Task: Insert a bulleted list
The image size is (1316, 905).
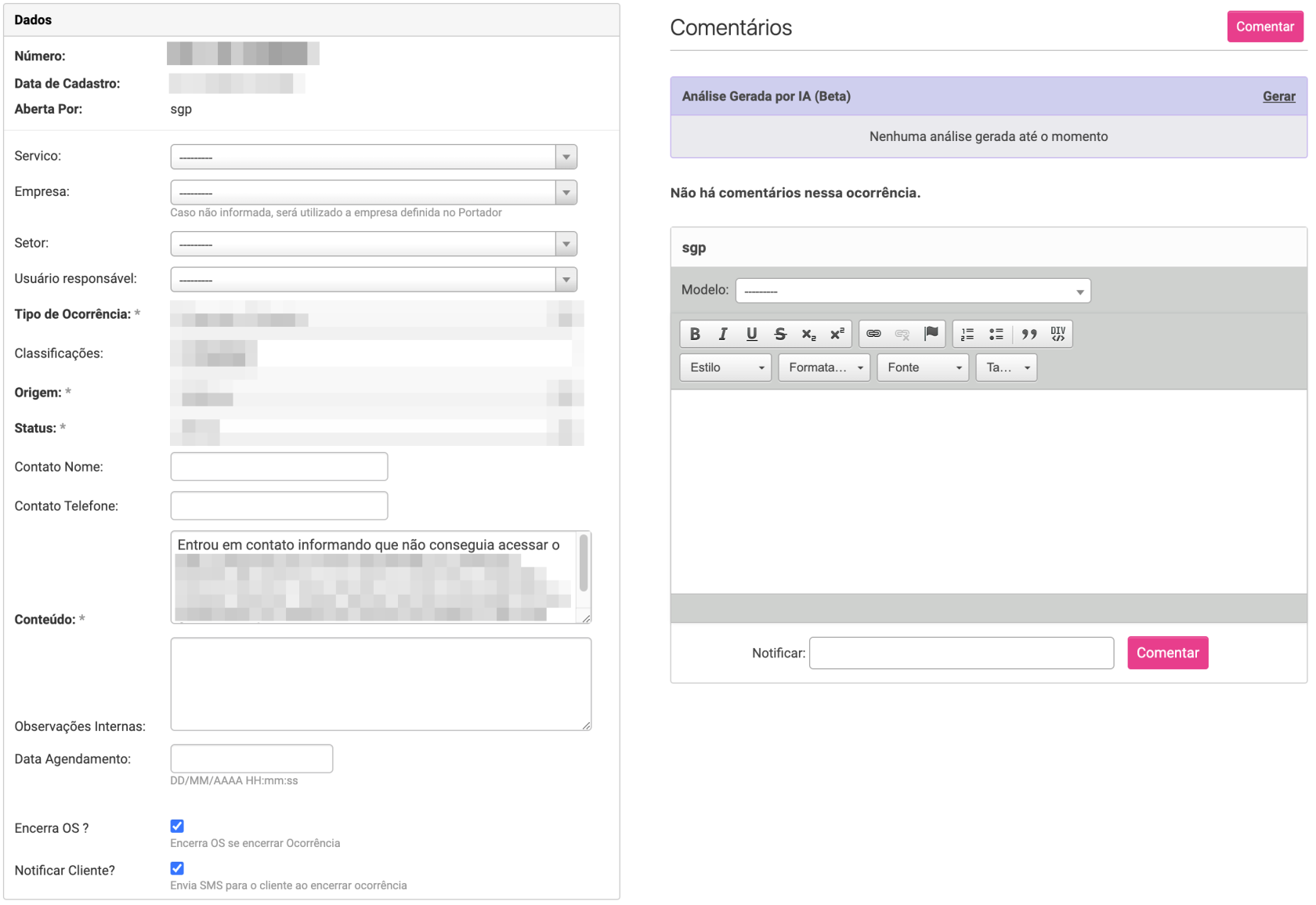Action: pos(996,334)
